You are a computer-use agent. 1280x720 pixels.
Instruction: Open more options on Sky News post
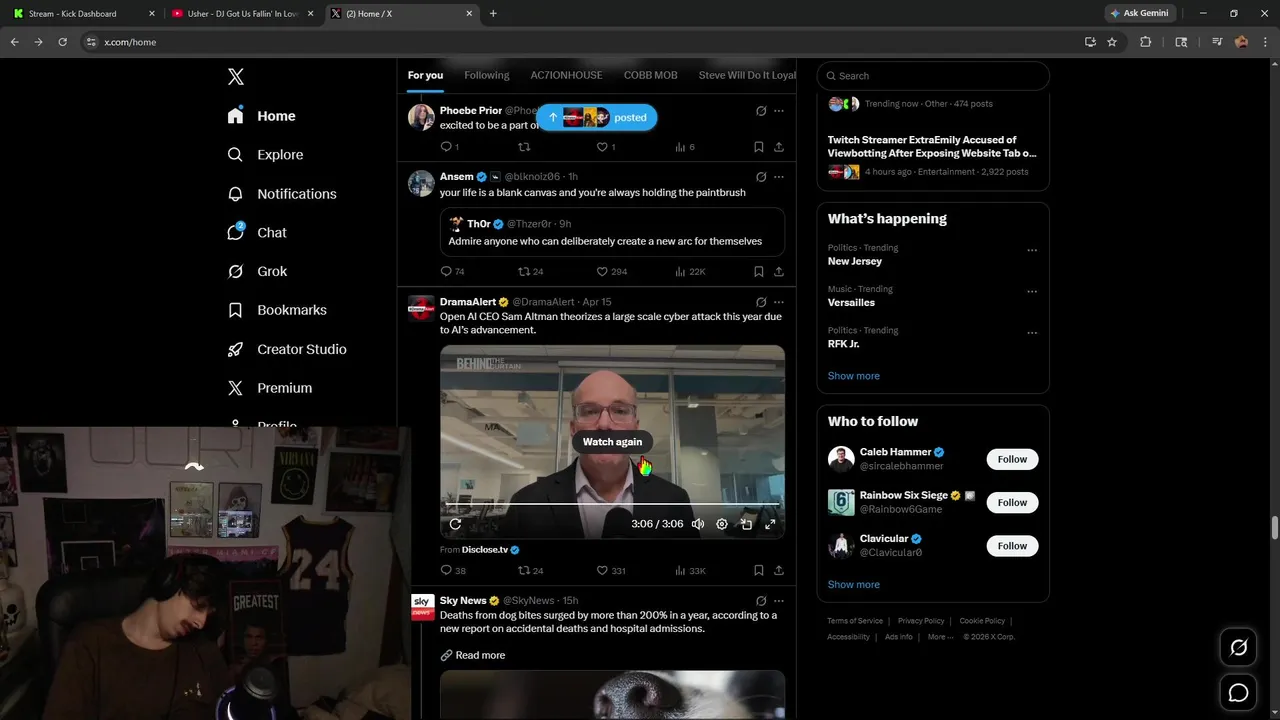tap(779, 601)
